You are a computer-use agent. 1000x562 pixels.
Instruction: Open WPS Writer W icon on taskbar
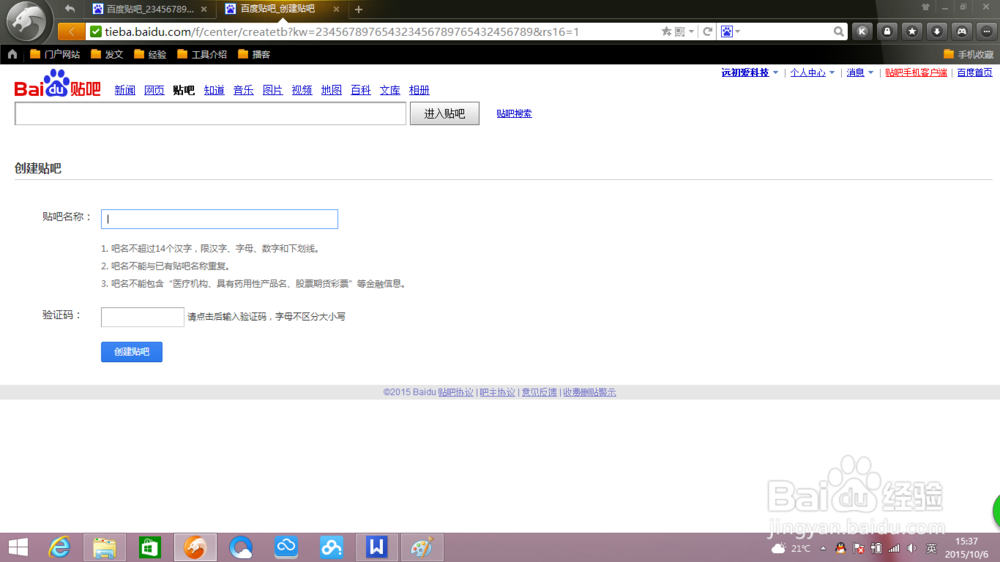pyautogui.click(x=377, y=547)
